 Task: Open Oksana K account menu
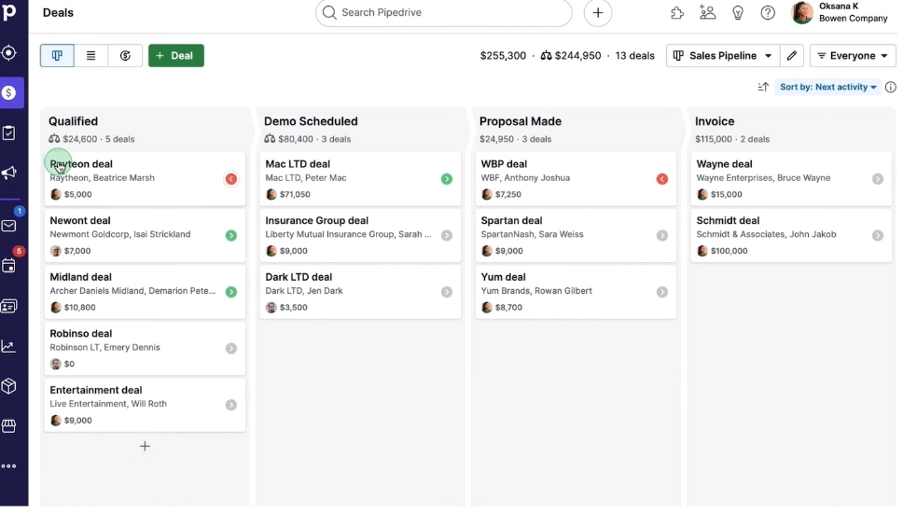point(839,12)
